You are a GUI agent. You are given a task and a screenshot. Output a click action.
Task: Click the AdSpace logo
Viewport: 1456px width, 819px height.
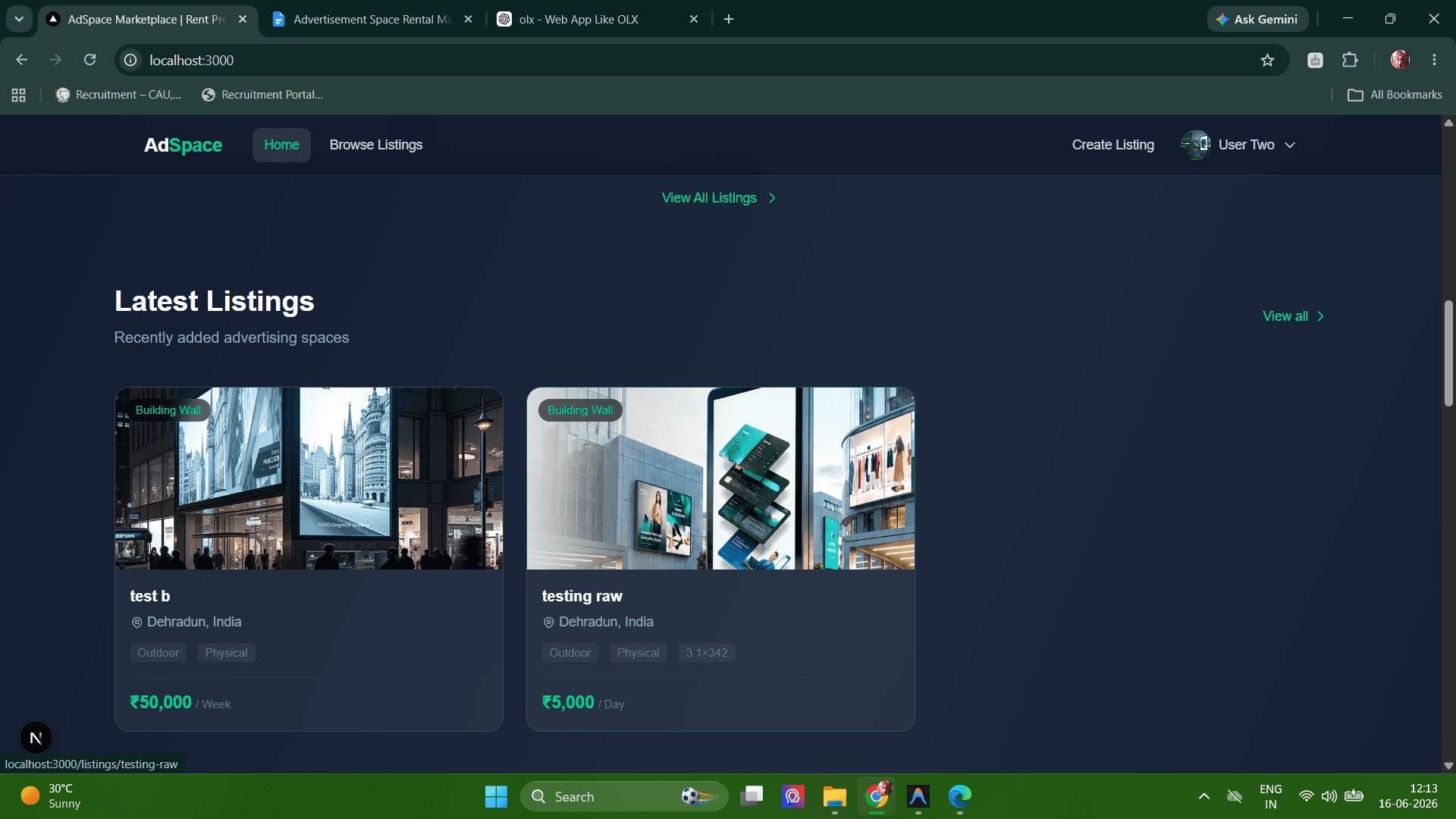pyautogui.click(x=183, y=145)
